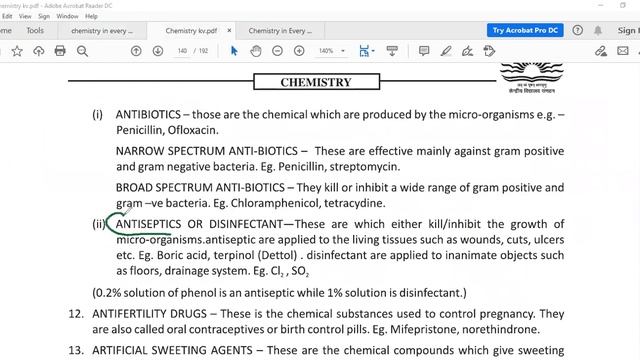The width and height of the screenshot is (640, 360).
Task: Open the Sign menu
Action: coord(44,16)
